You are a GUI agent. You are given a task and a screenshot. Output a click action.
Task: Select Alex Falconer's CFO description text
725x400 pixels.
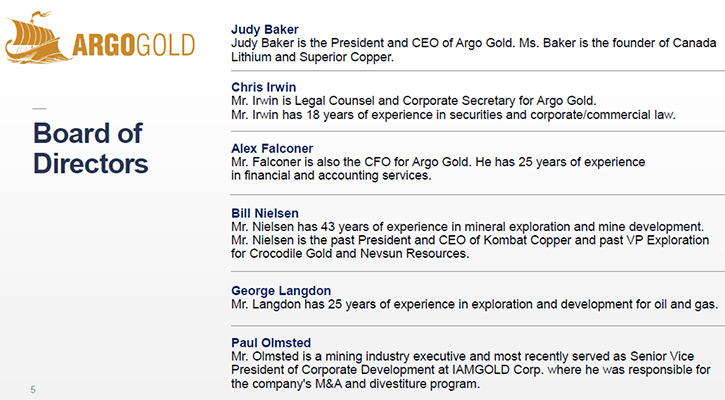[x=438, y=169]
